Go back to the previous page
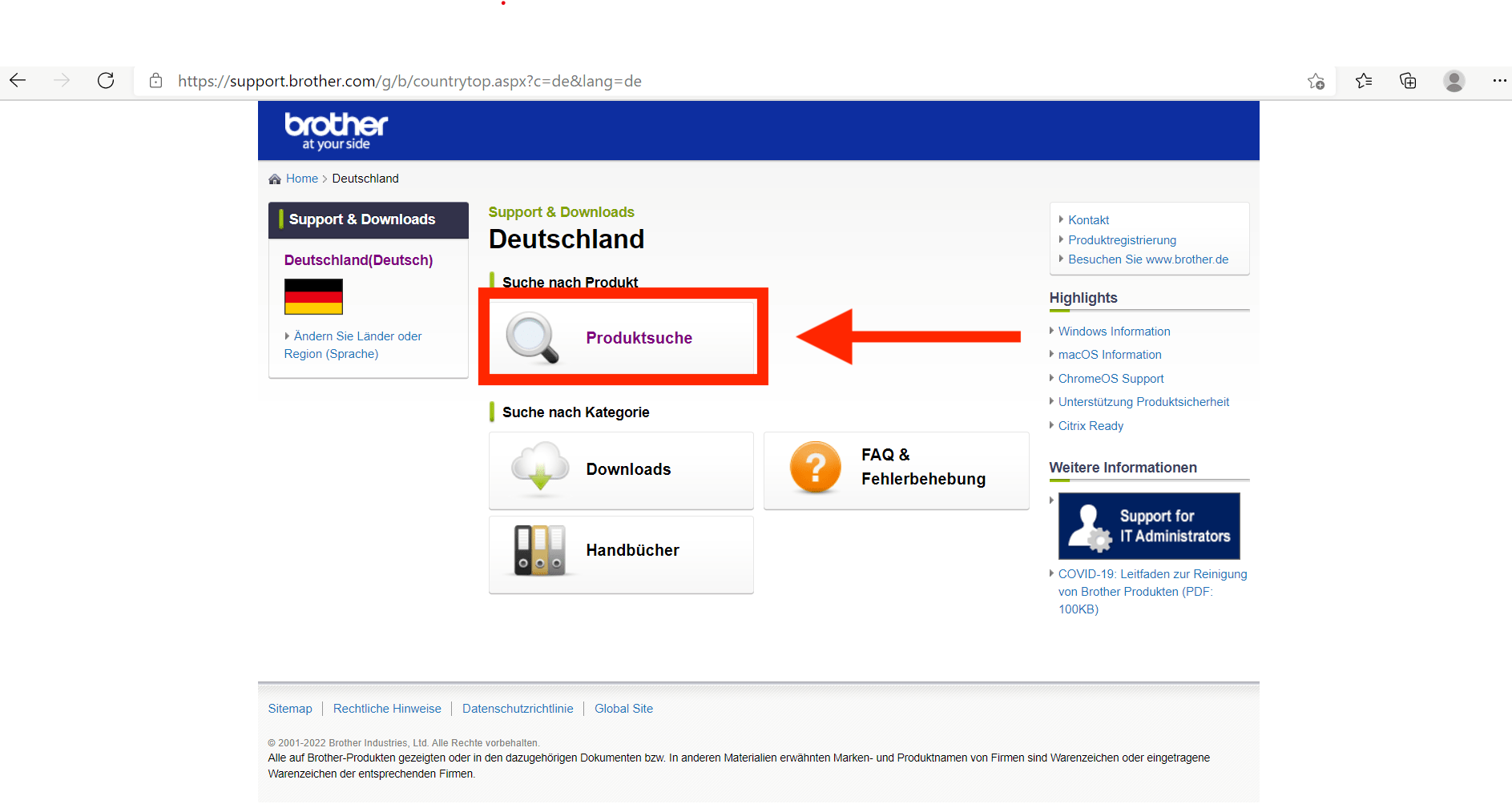 18,80
